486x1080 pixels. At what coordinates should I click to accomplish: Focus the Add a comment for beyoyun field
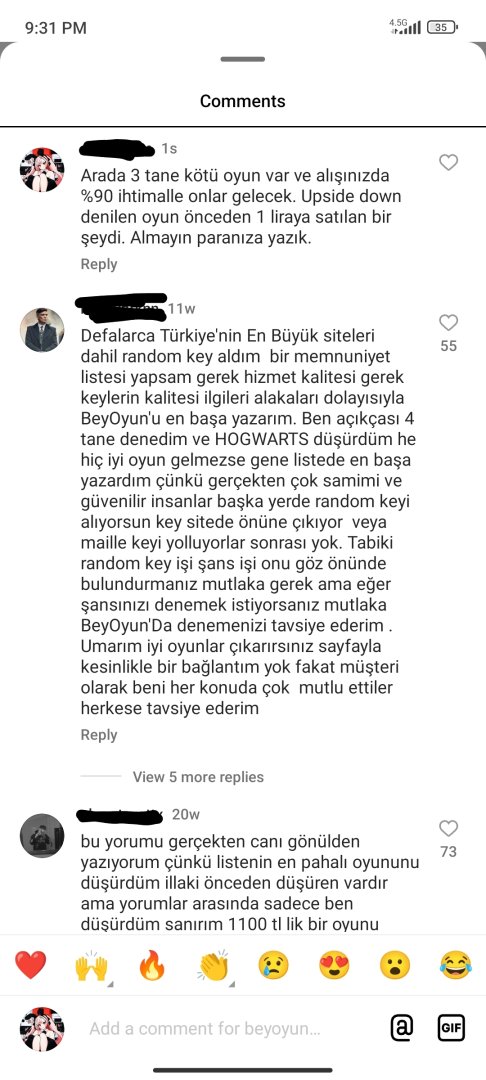205,1029
